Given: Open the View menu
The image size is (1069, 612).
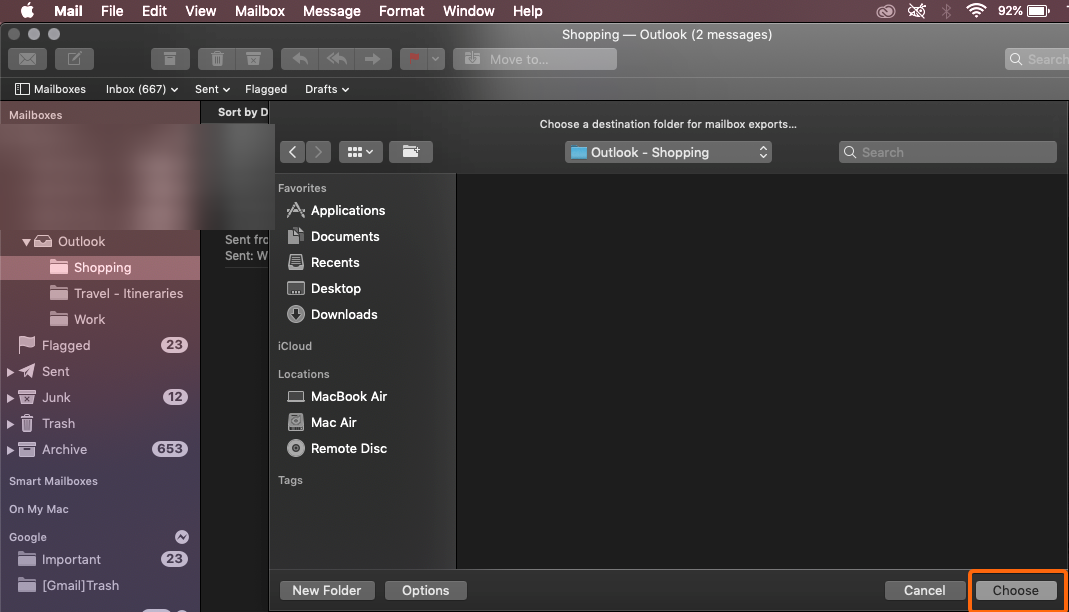Looking at the screenshot, I should pyautogui.click(x=200, y=11).
